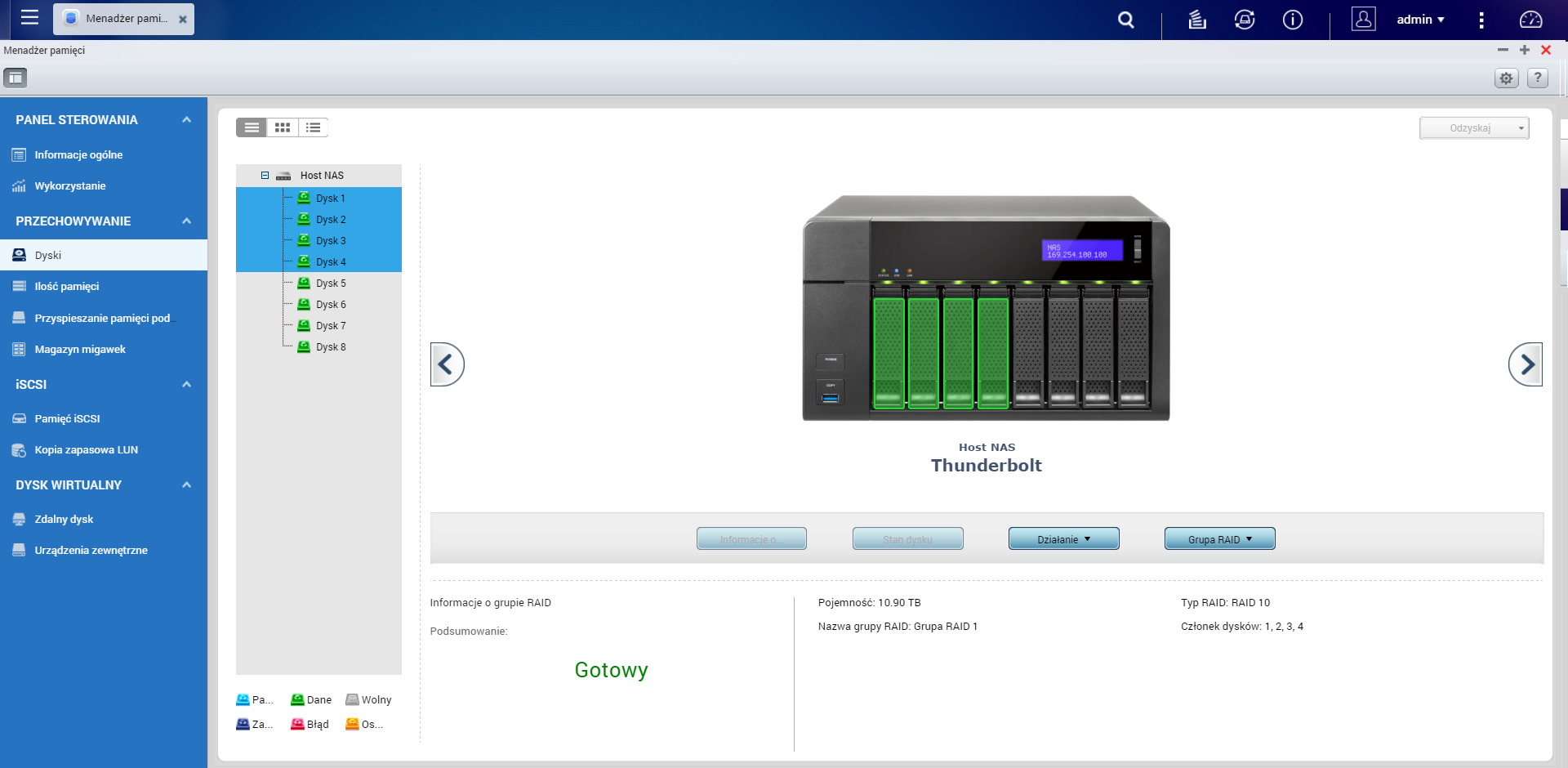1568x768 pixels.
Task: Open Kopia zapasowa LUN in sidebar
Action: 104,450
